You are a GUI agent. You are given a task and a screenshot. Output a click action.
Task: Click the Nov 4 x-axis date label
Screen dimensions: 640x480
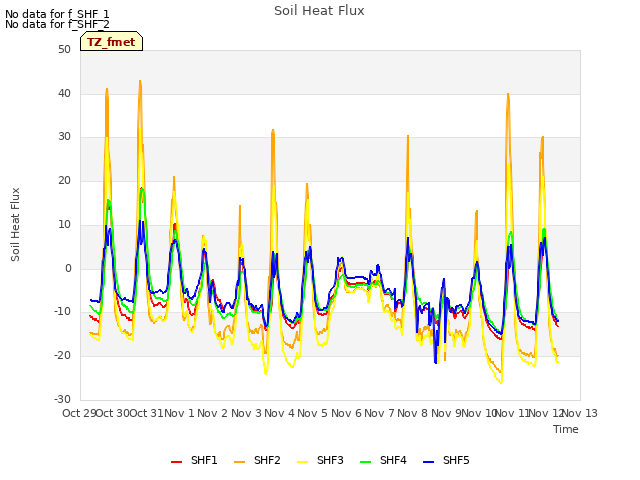tap(280, 413)
